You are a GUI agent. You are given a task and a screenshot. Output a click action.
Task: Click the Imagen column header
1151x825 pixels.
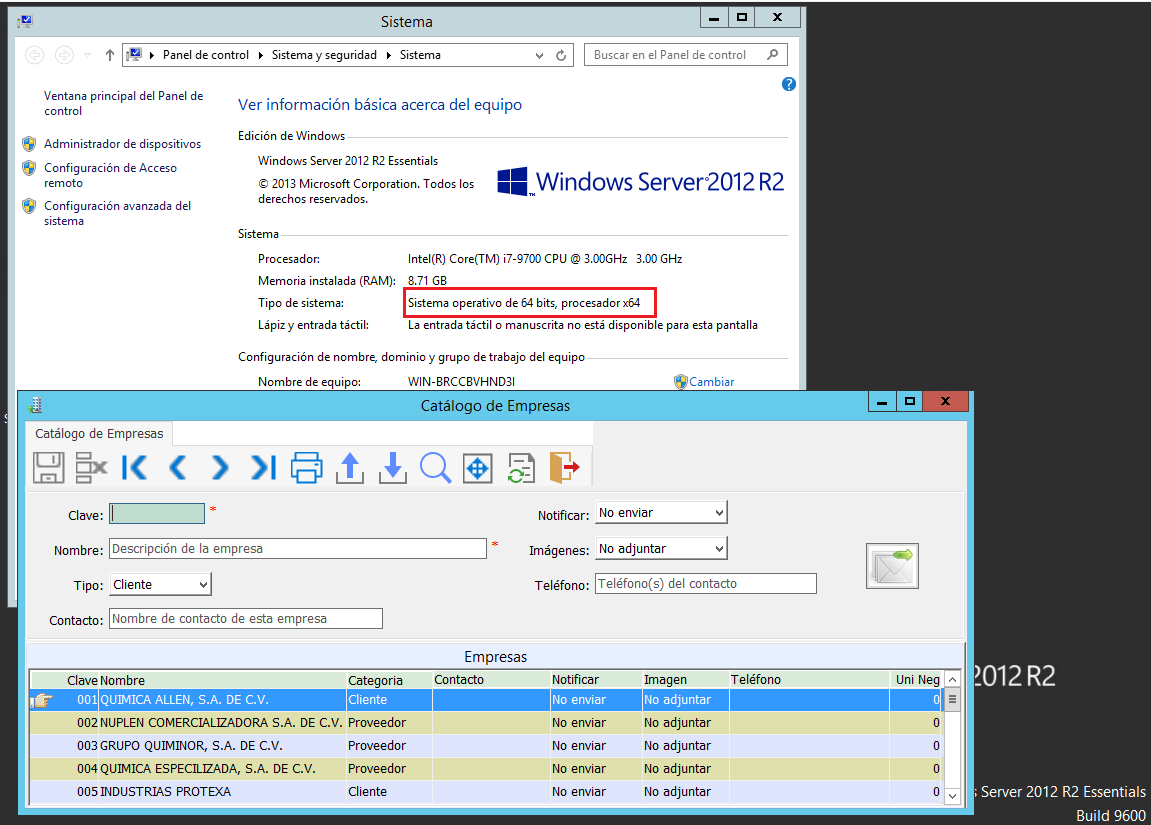[x=686, y=680]
